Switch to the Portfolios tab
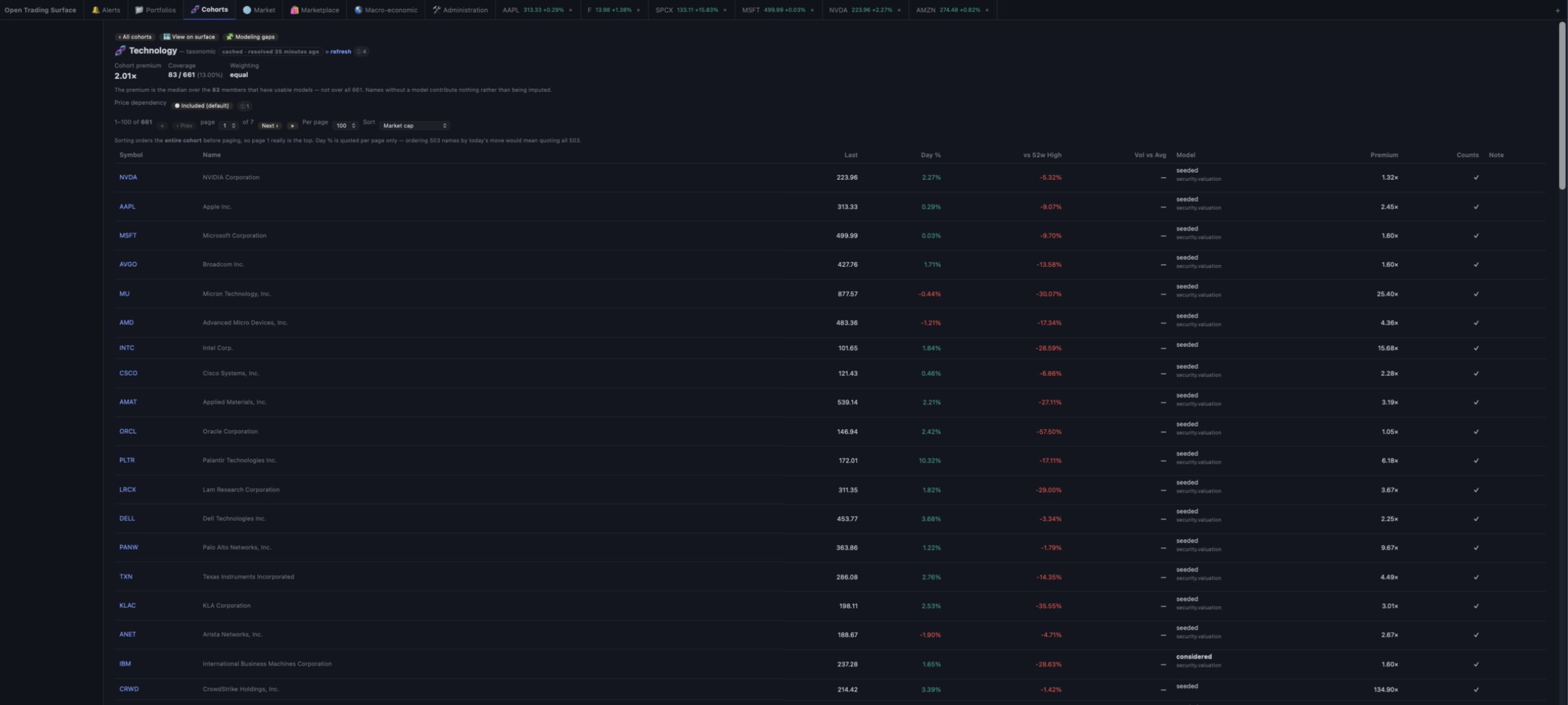Image resolution: width=1568 pixels, height=705 pixels. pyautogui.click(x=155, y=10)
